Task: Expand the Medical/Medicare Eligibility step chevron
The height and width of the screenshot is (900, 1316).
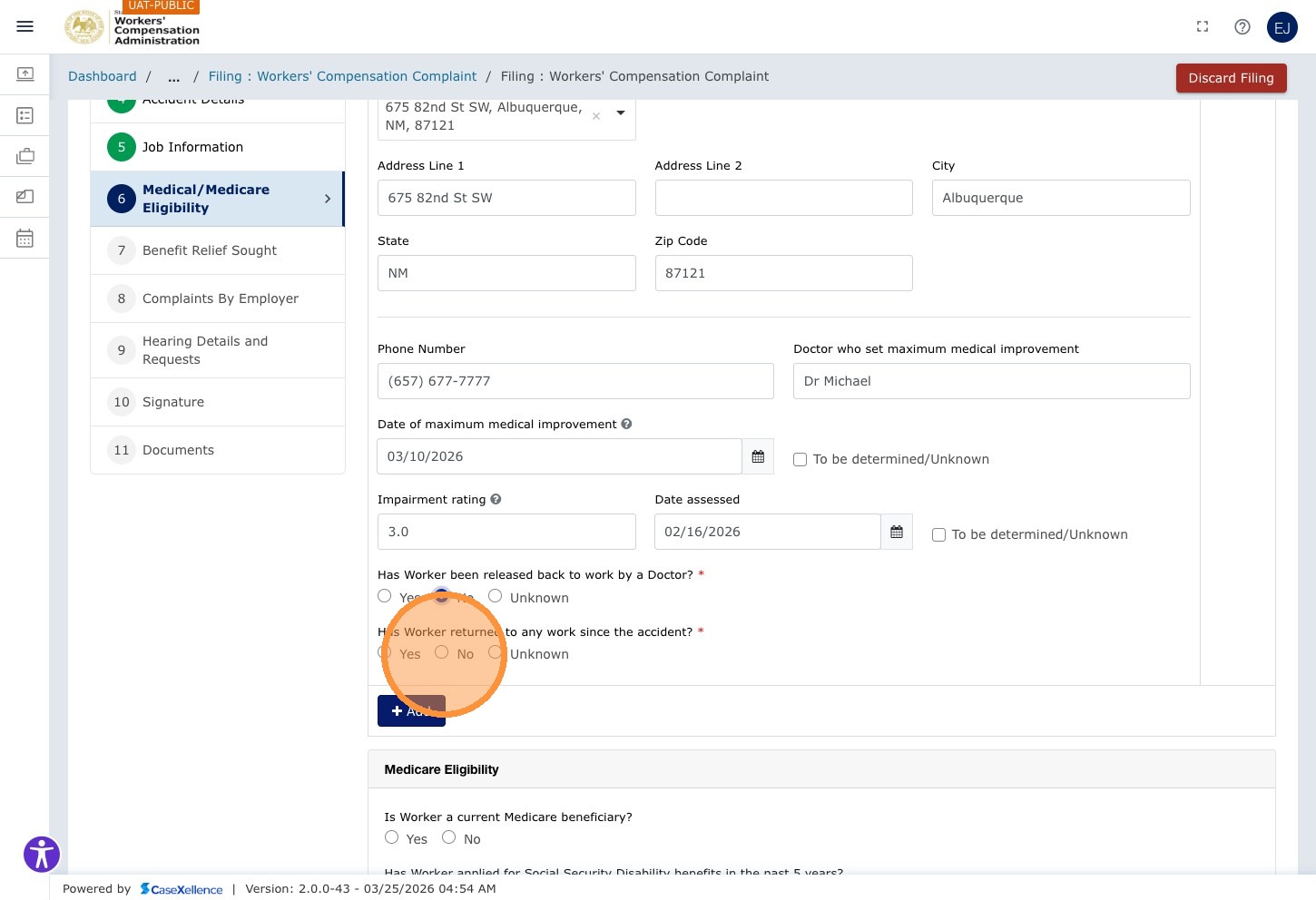Action: pyautogui.click(x=328, y=199)
